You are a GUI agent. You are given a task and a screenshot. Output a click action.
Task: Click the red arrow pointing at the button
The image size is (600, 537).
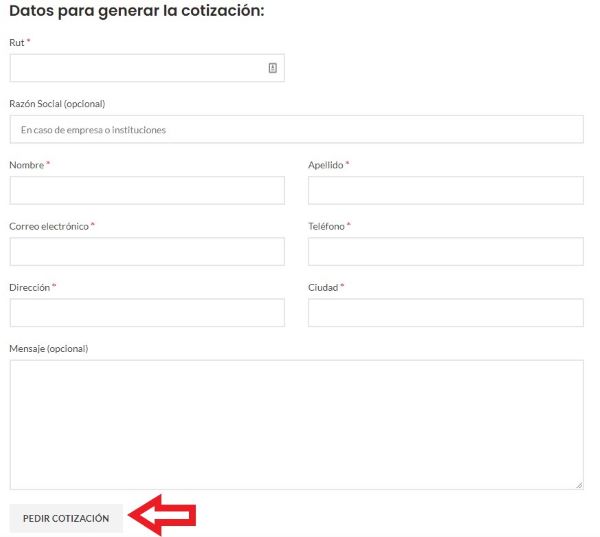162,515
